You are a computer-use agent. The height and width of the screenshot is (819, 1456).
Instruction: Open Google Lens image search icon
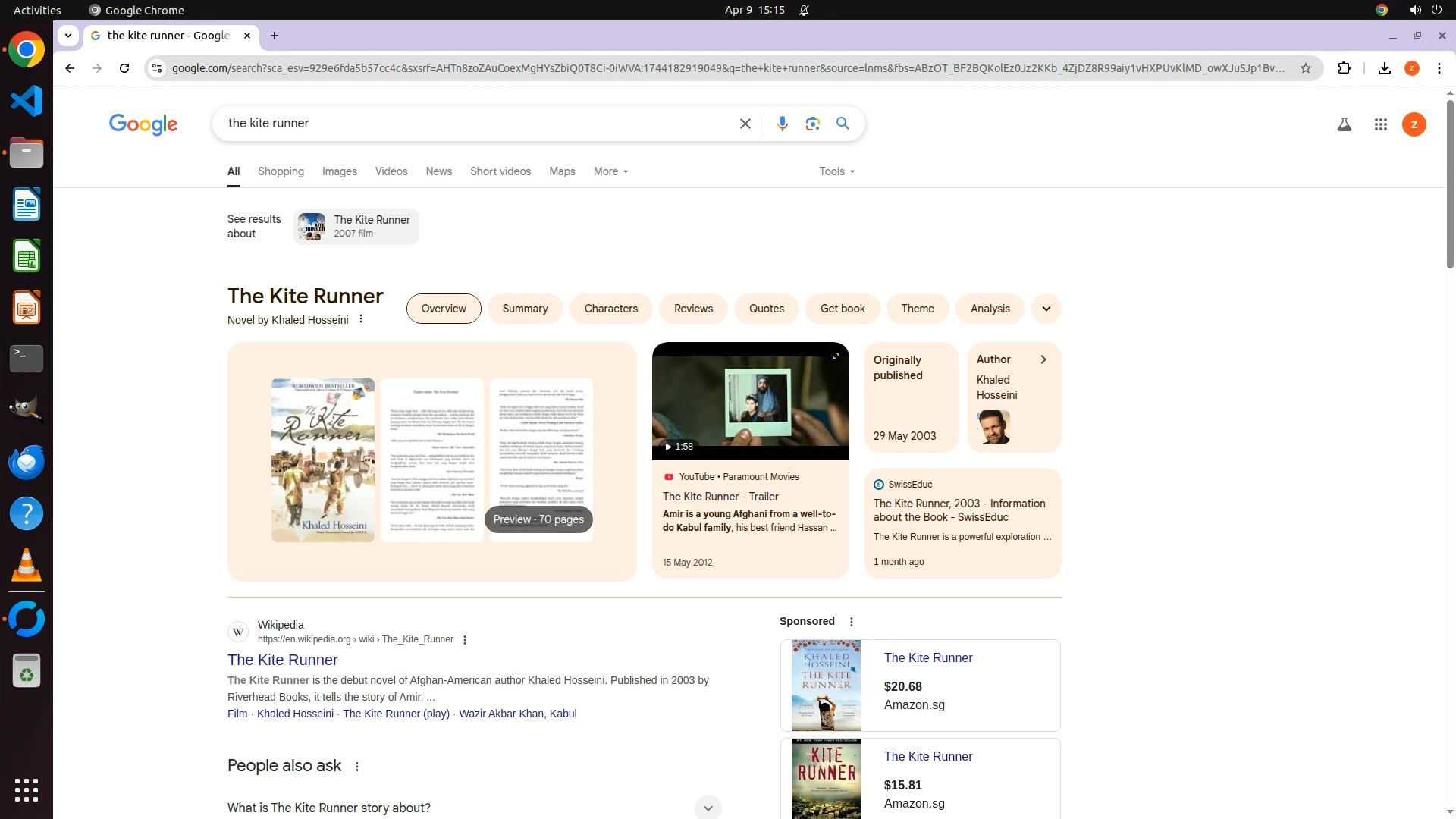[x=812, y=124]
